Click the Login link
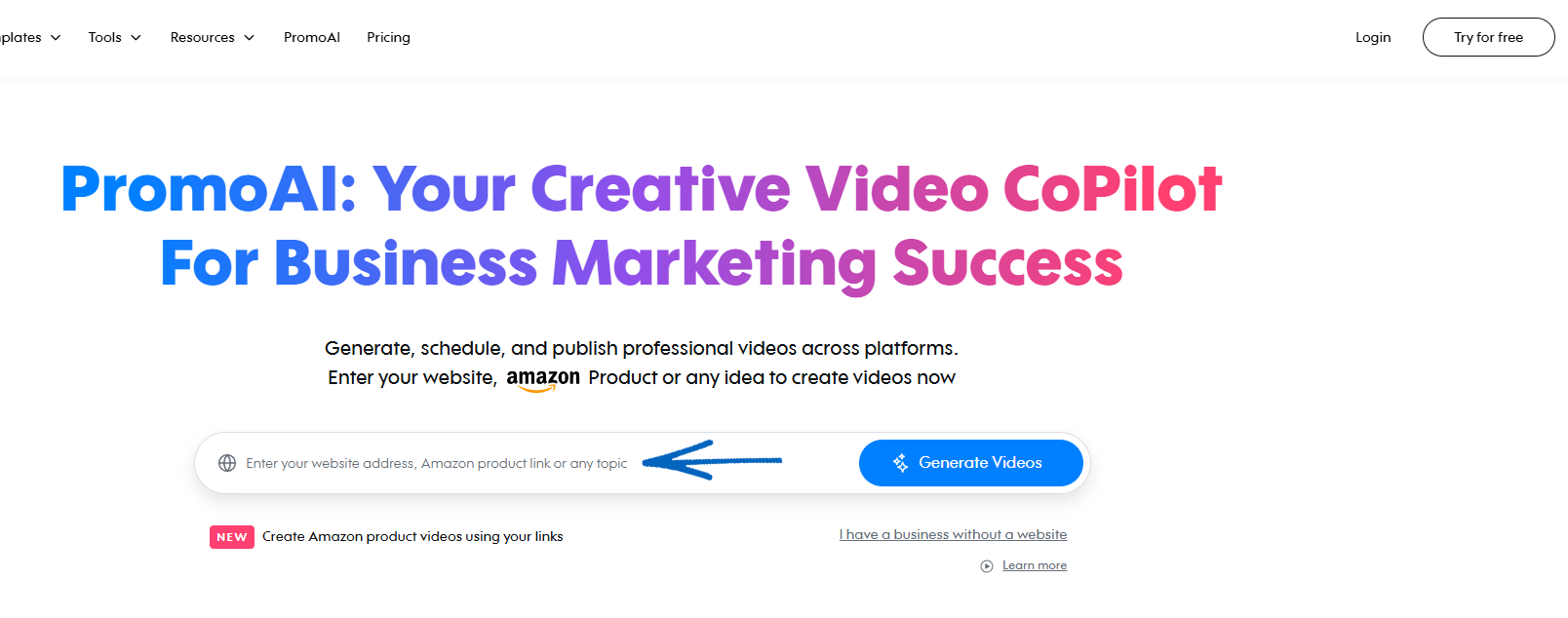Viewport: 1568px width, 618px height. (1373, 37)
